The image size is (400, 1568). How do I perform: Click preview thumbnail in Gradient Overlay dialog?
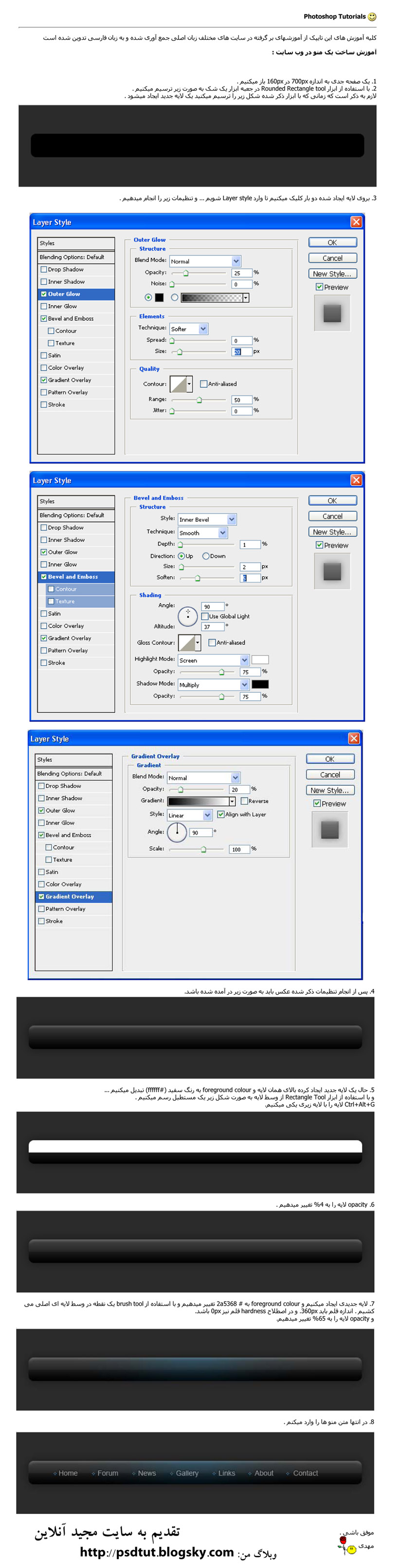pyautogui.click(x=329, y=829)
